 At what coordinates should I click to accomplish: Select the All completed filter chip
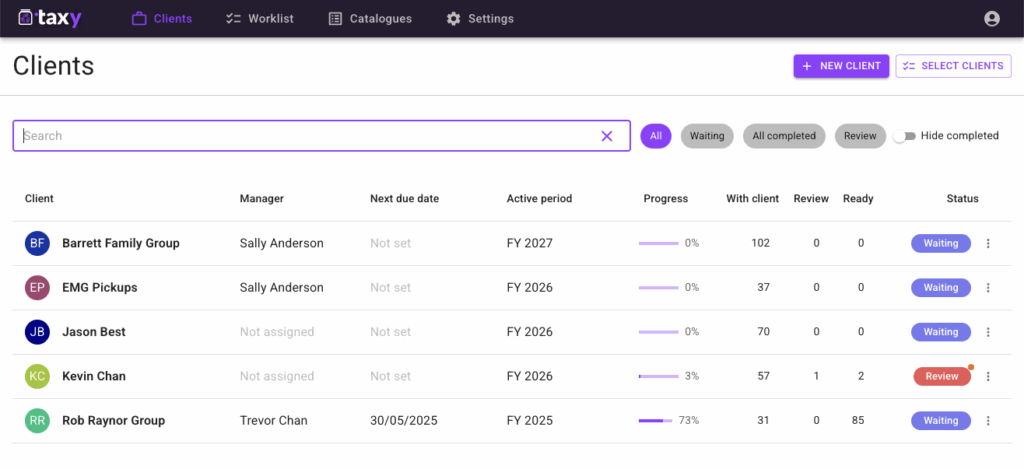click(784, 136)
